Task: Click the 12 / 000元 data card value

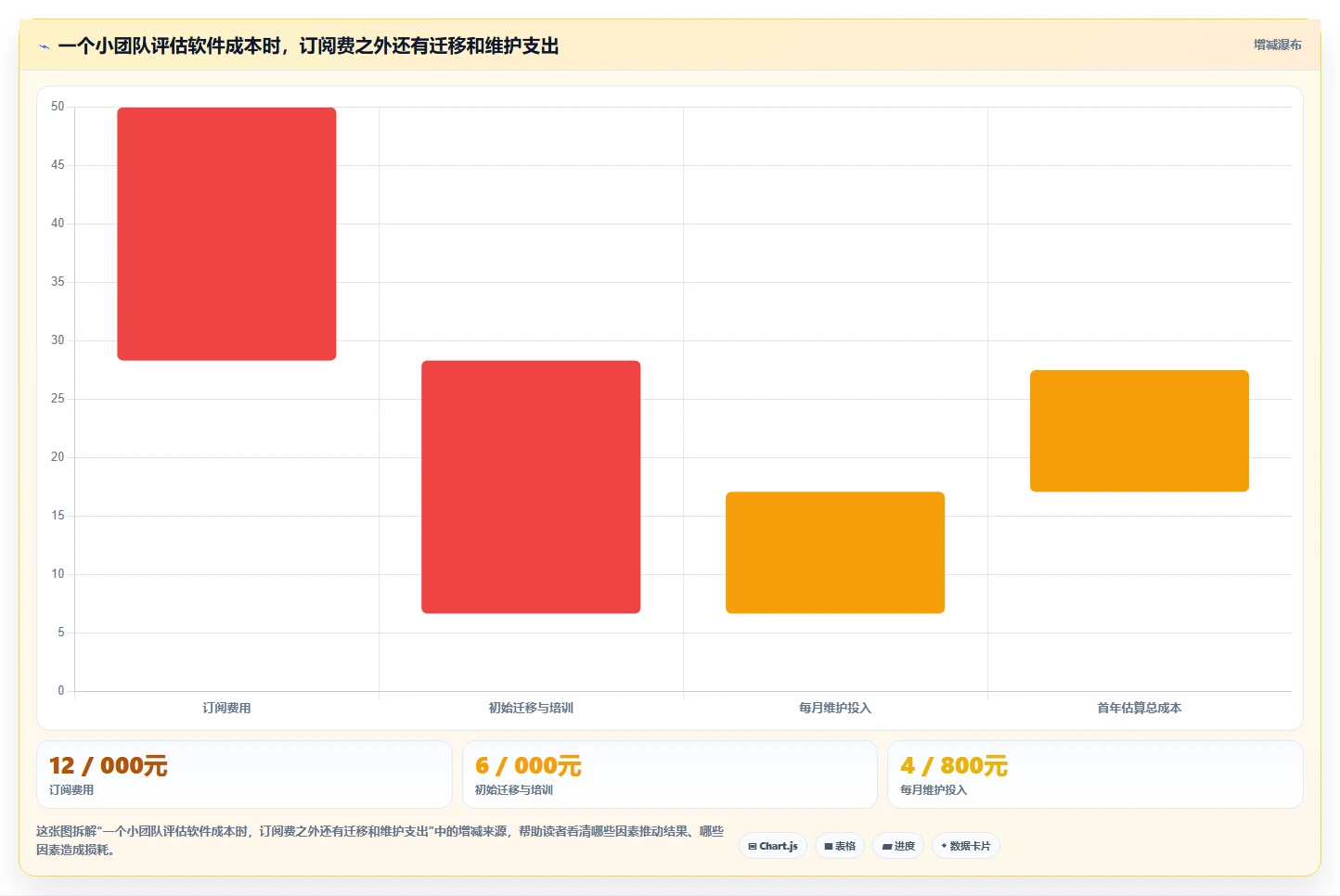Action: (x=109, y=766)
